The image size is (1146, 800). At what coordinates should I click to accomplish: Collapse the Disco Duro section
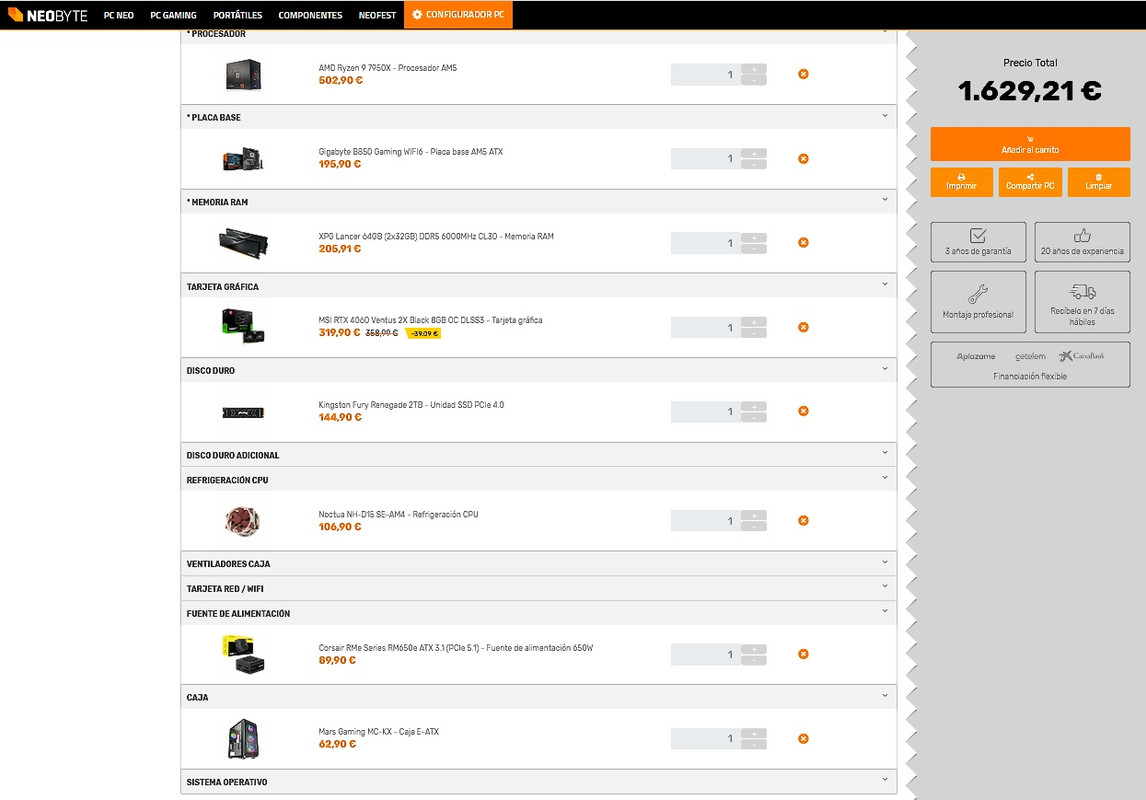tap(885, 370)
